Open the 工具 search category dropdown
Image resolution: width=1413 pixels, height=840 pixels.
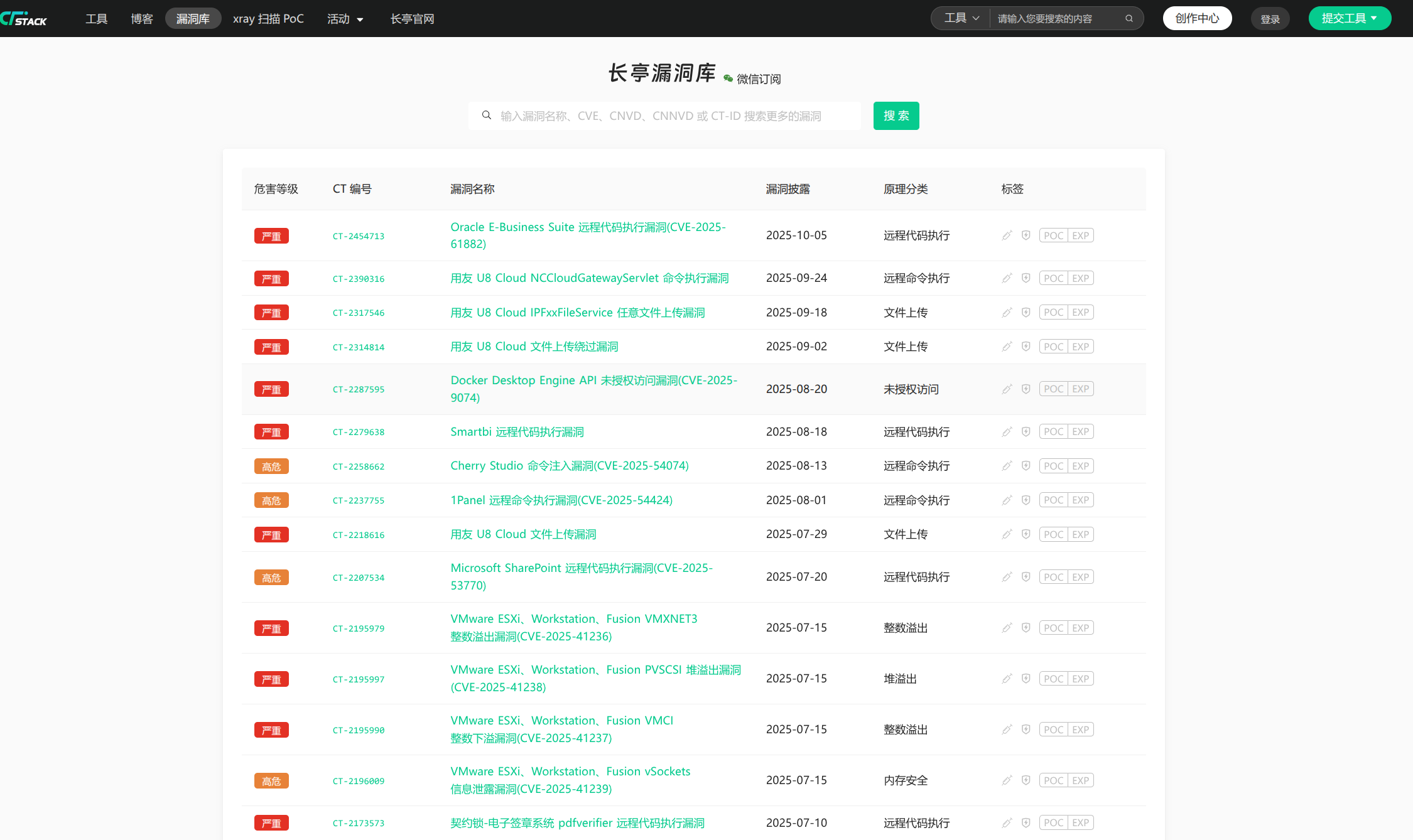pos(961,18)
